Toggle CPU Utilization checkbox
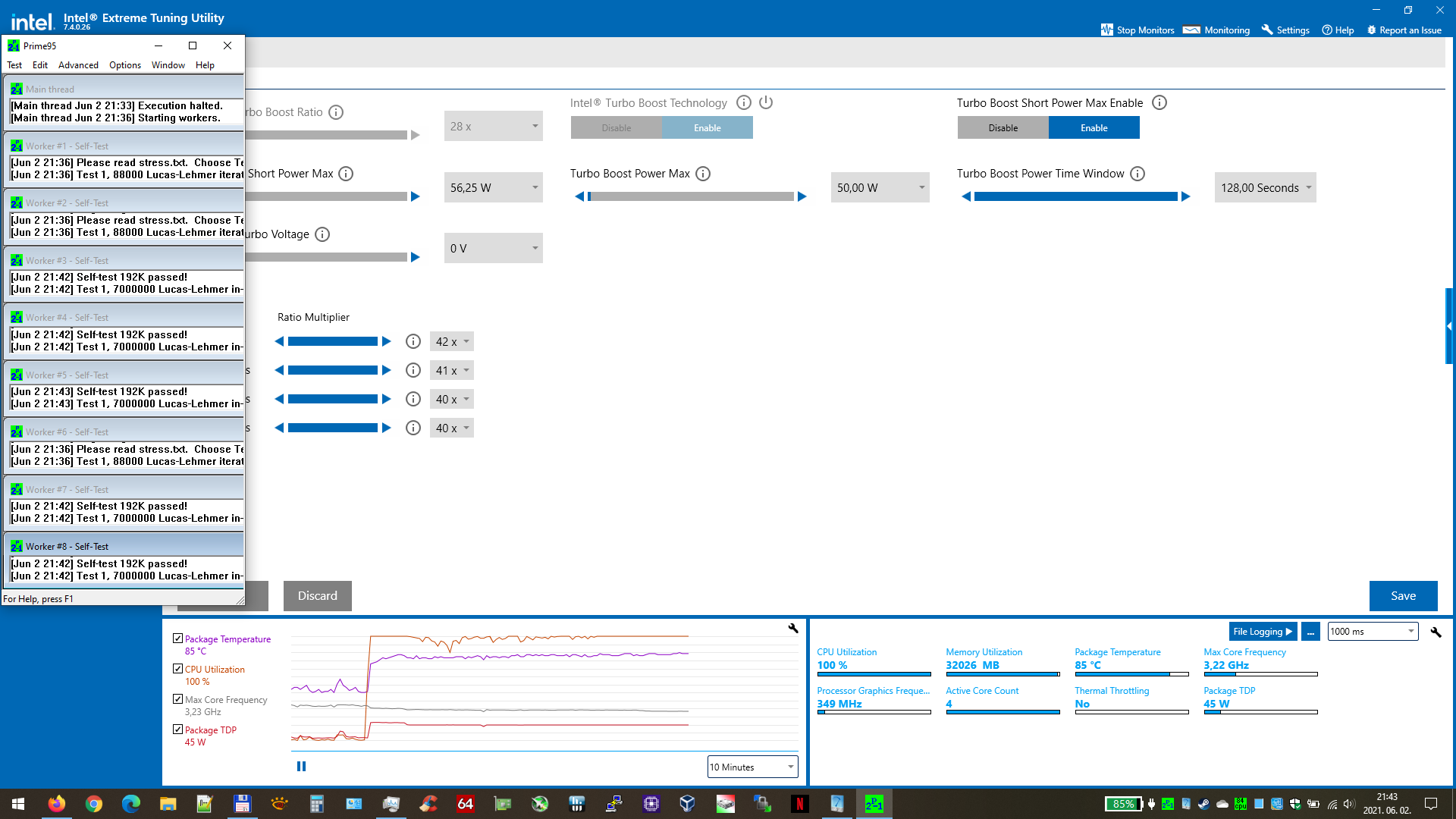The width and height of the screenshot is (1456, 819). click(178, 669)
